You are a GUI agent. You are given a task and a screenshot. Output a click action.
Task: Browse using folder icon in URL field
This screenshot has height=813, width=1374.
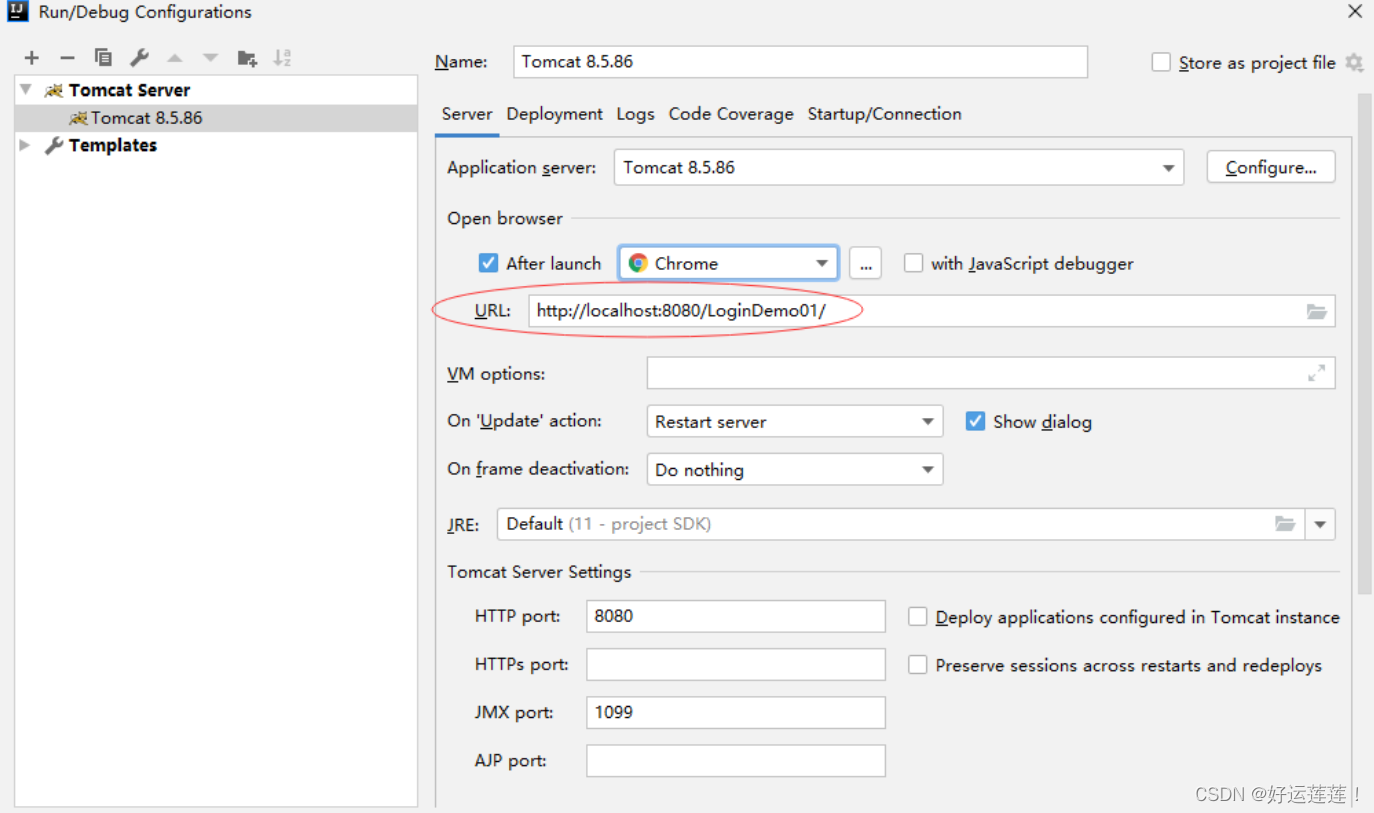[1317, 312]
